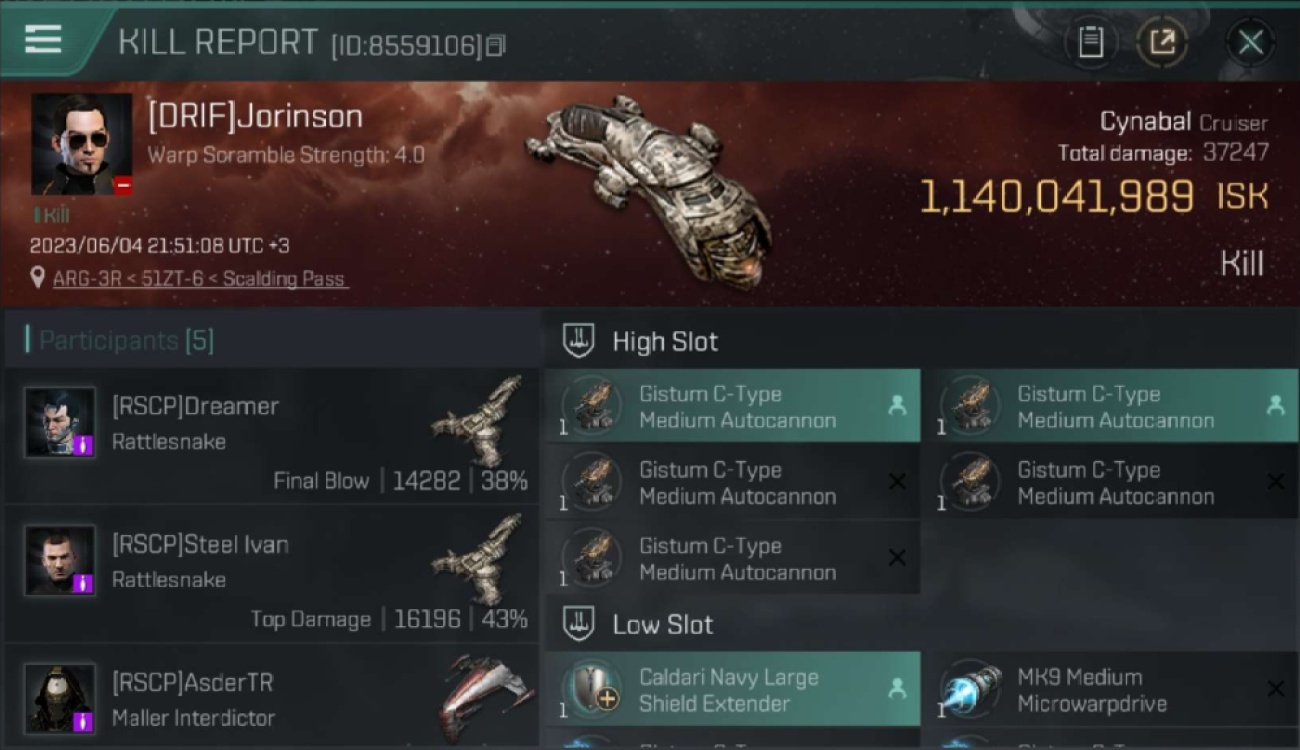Screen dimensions: 1300x750
Task: Open the ARG-3R location link
Action: click(x=200, y=279)
